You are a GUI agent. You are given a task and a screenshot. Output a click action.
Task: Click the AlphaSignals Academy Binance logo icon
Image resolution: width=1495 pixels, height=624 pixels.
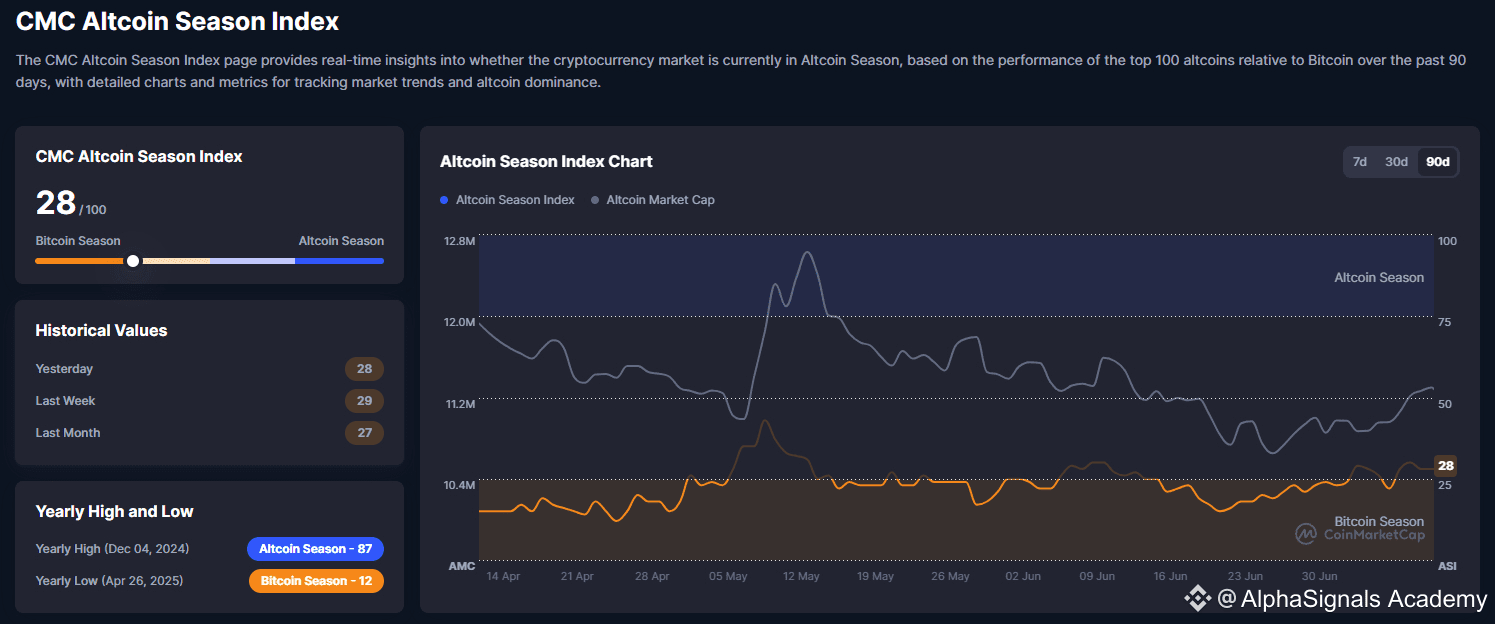click(x=1197, y=599)
